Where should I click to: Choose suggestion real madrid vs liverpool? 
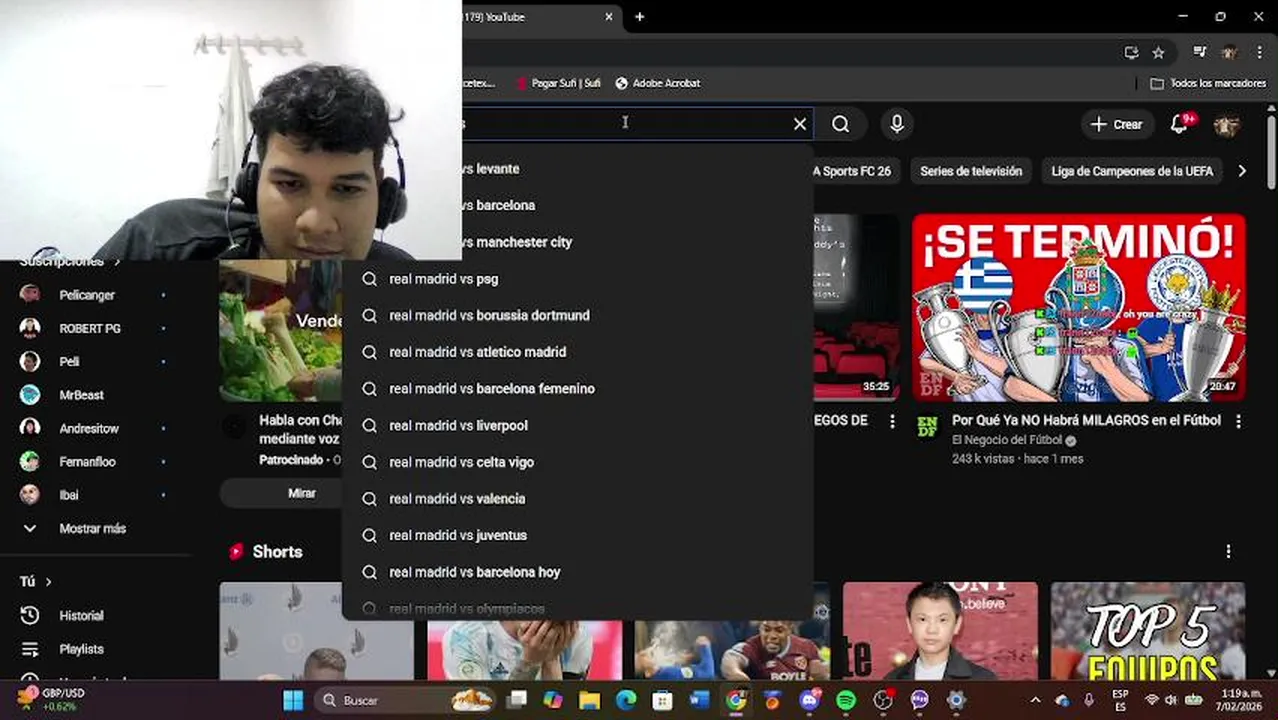point(578,425)
